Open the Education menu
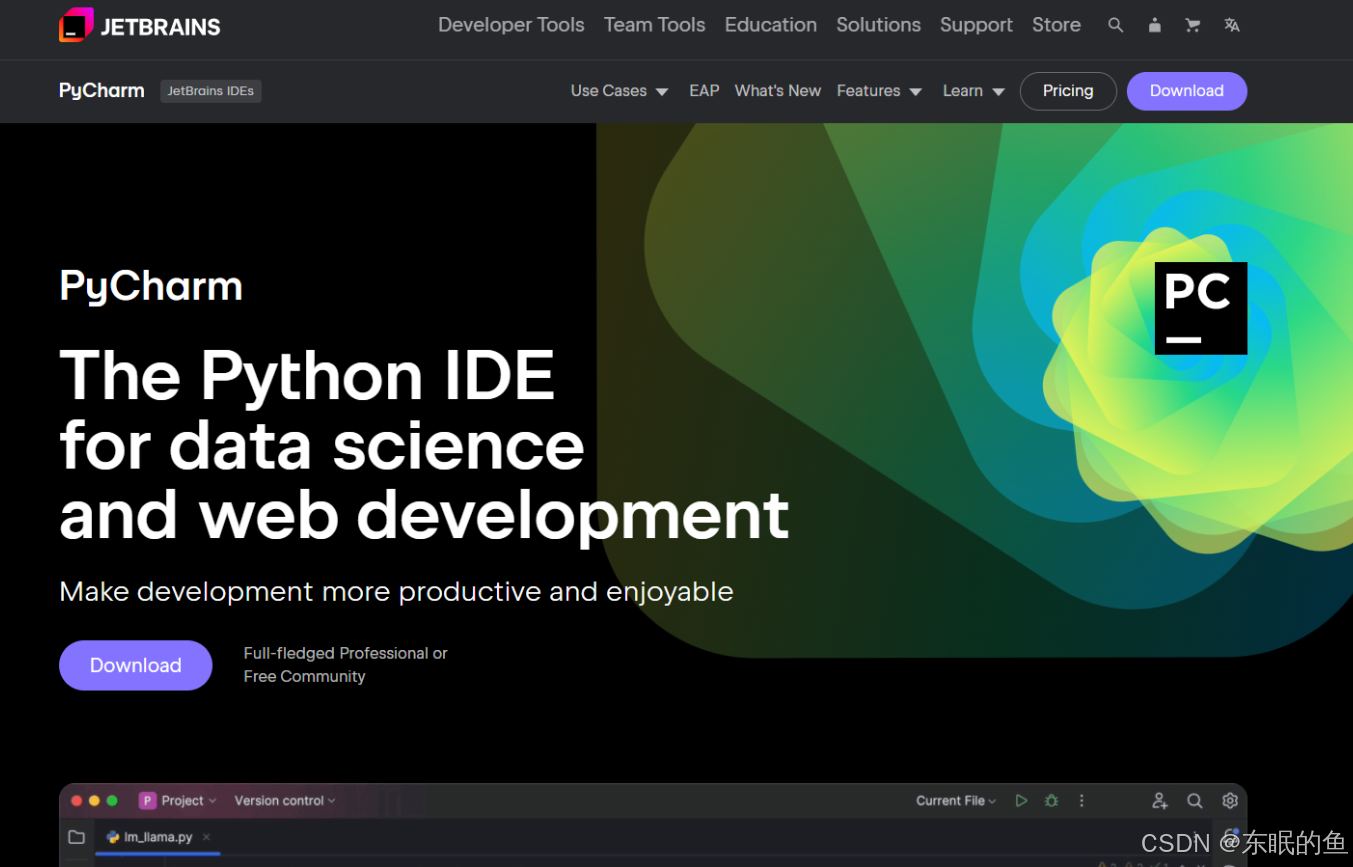The image size is (1353, 867). pyautogui.click(x=771, y=25)
